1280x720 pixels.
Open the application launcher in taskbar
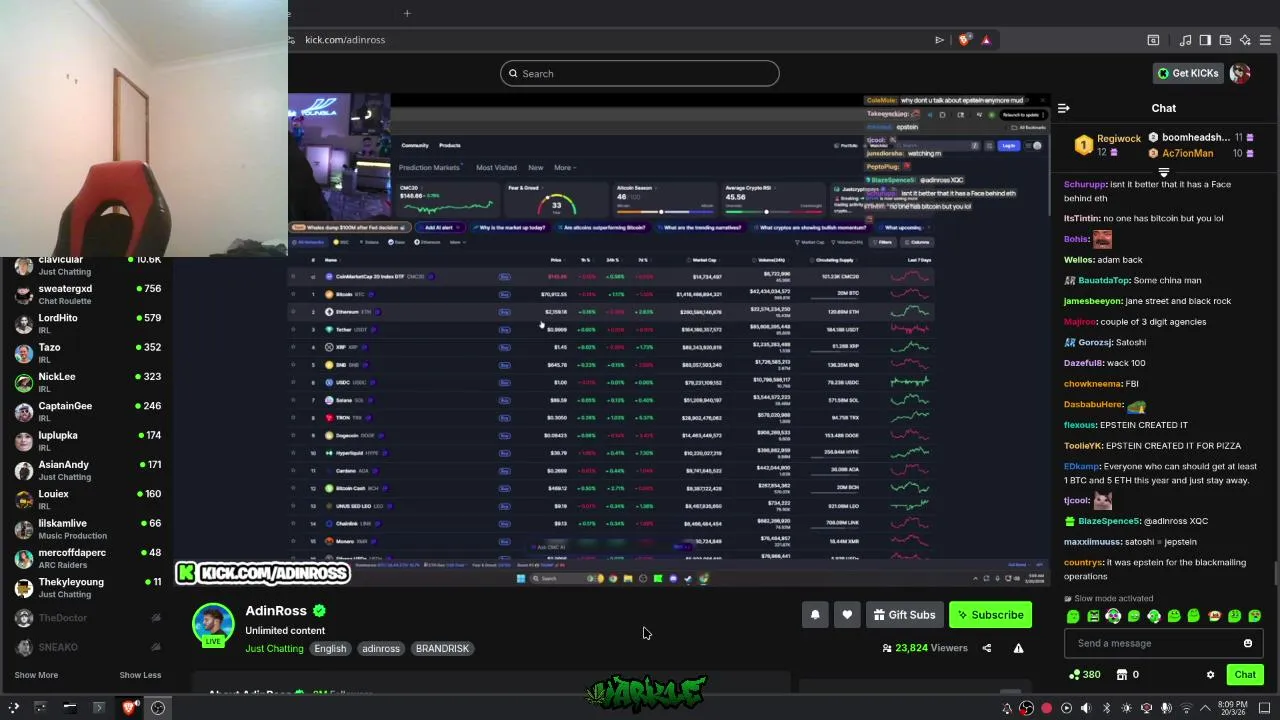[13, 708]
